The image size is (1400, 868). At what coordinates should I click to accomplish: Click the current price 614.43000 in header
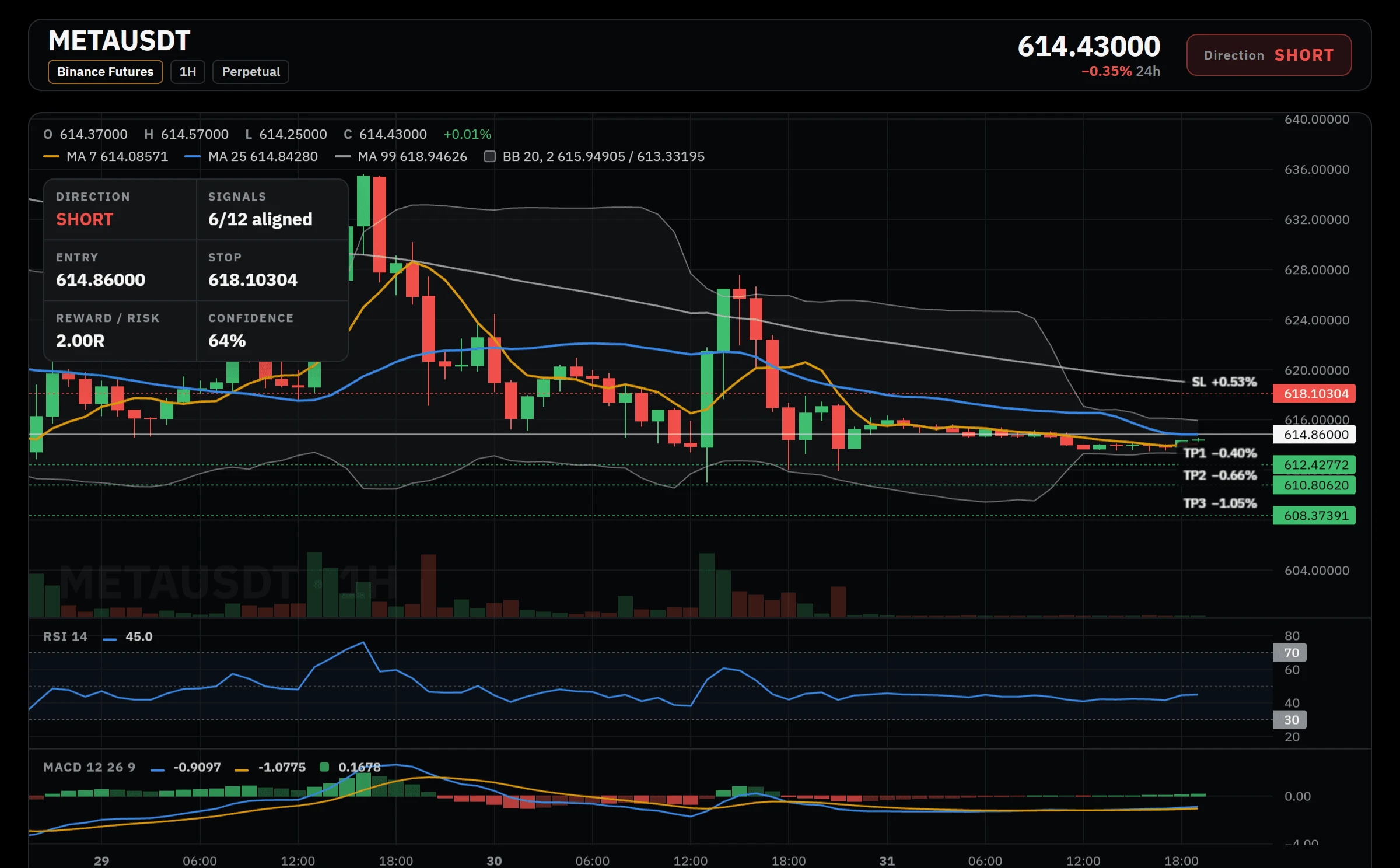pyautogui.click(x=1089, y=46)
